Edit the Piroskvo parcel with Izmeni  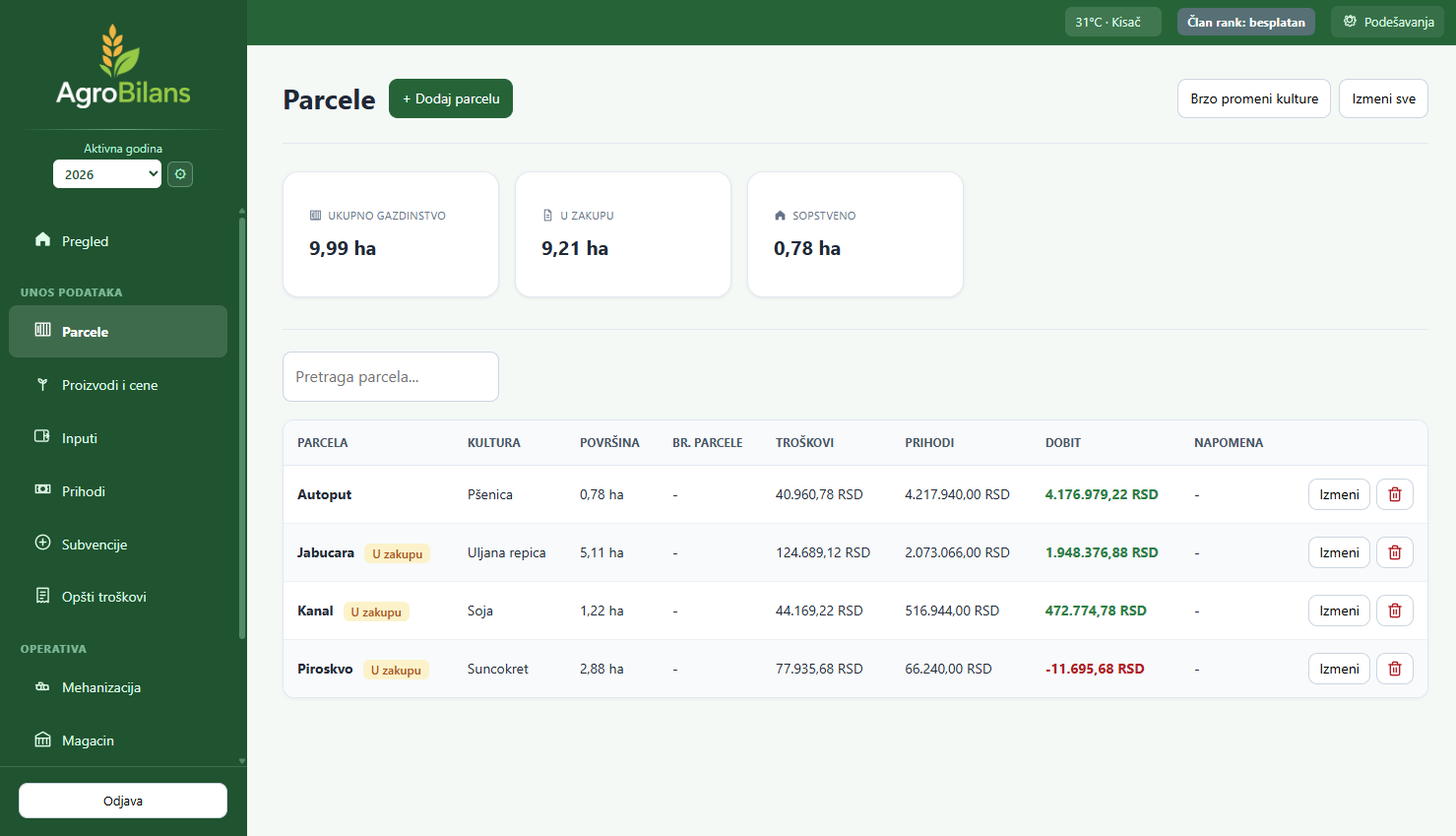tap(1339, 669)
